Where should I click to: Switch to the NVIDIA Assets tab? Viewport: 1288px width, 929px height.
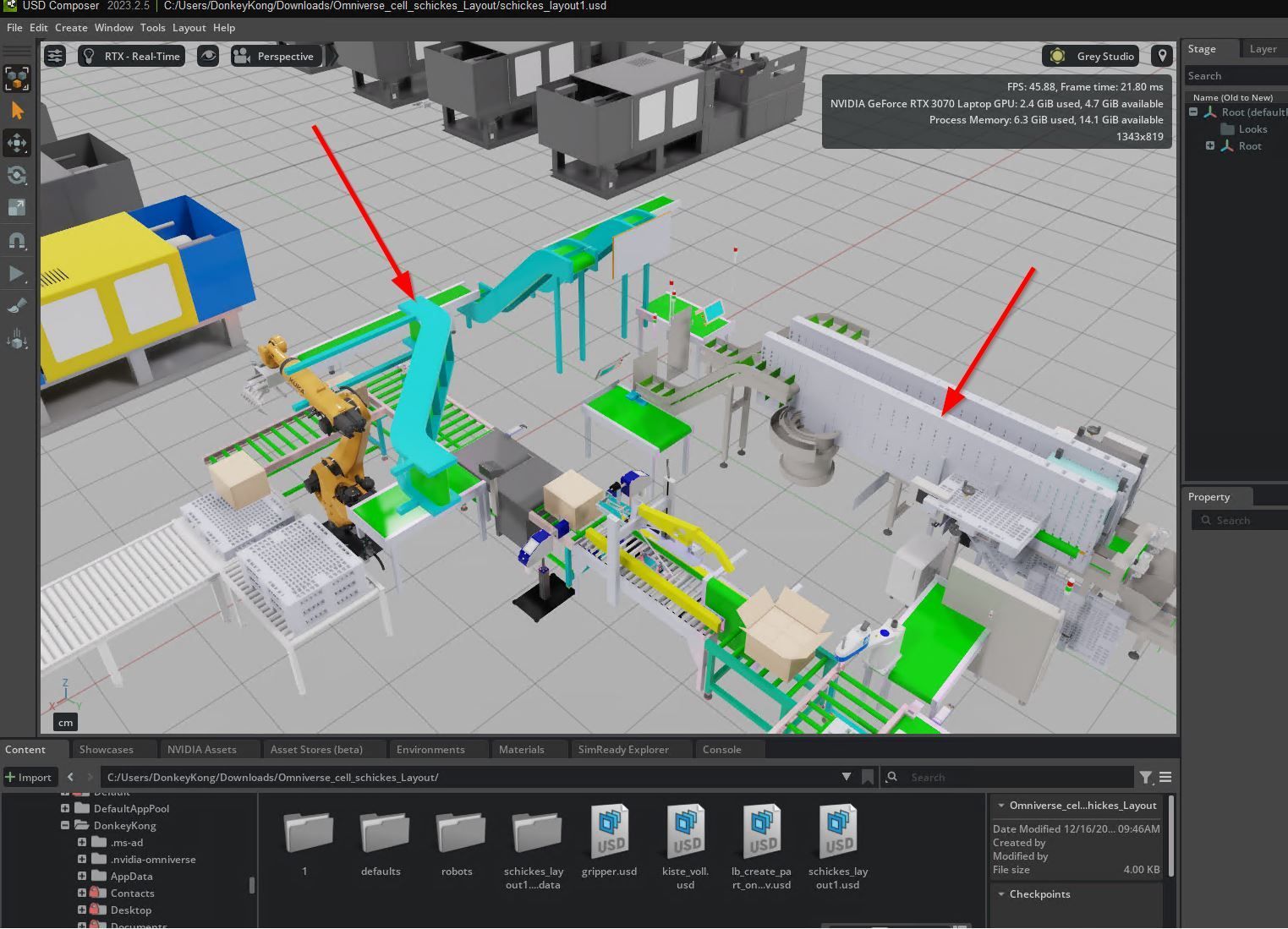[x=209, y=750]
